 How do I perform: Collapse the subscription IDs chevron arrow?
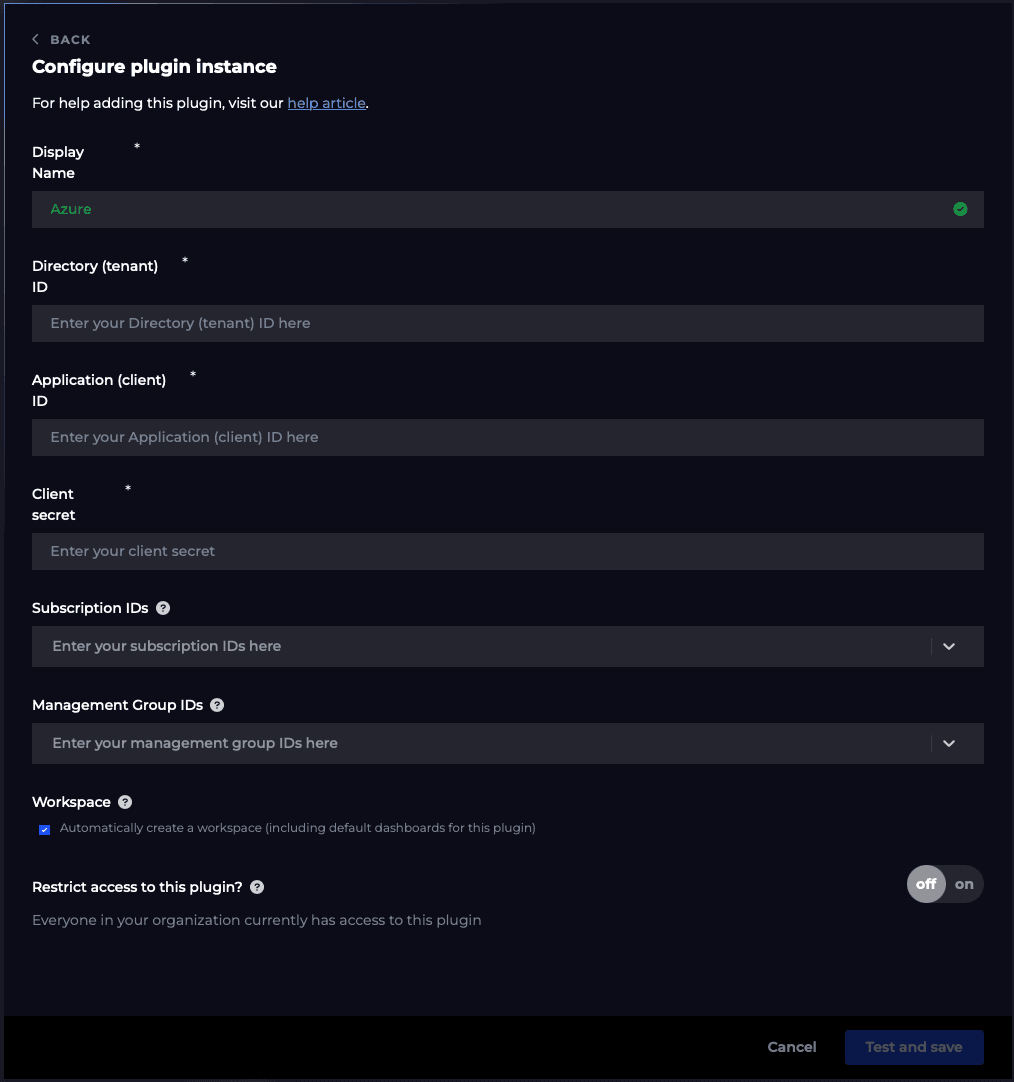(948, 646)
